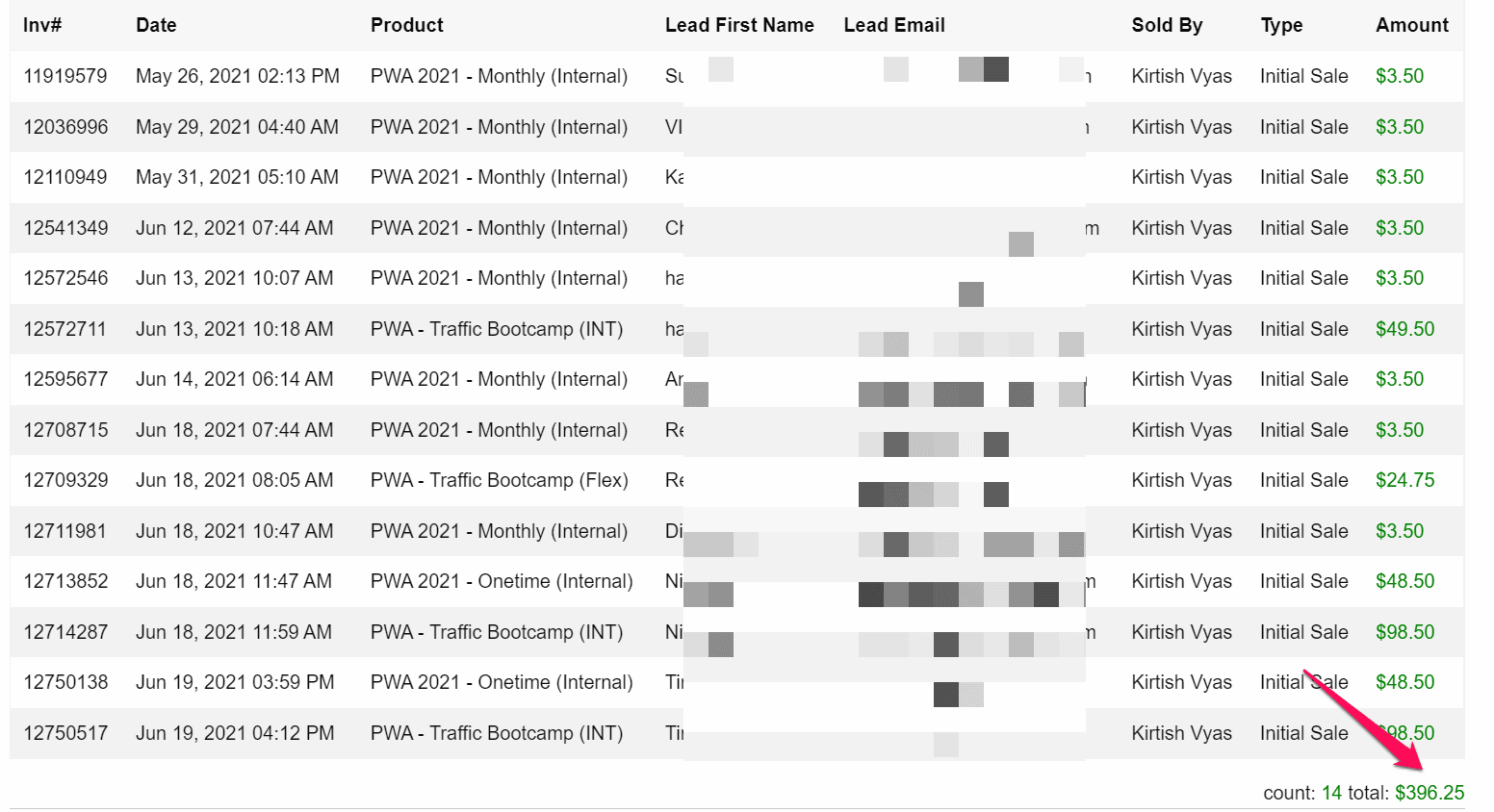The width and height of the screenshot is (1494, 812).
Task: Click the $24.75 amount value
Action: (1404, 480)
